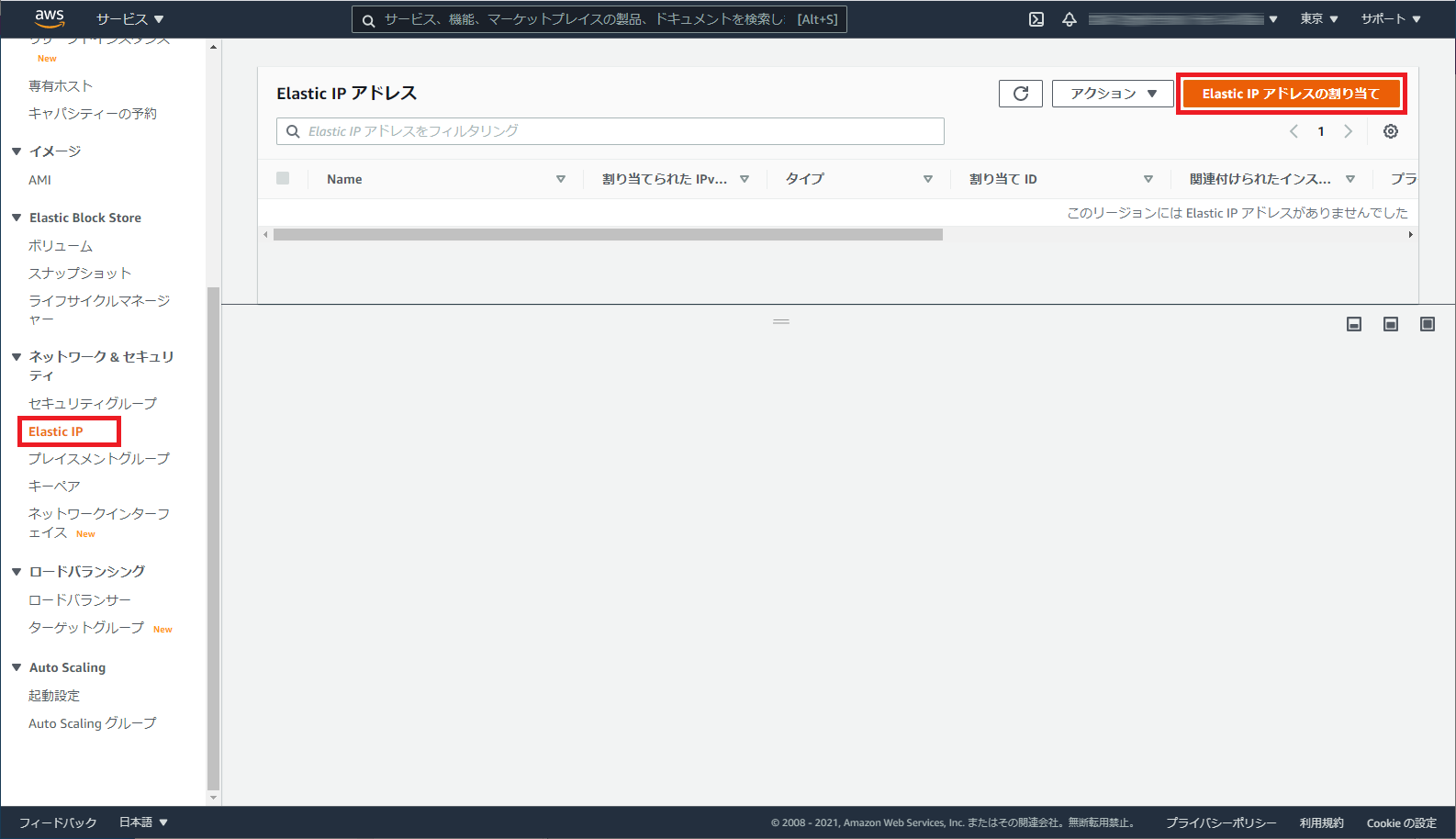Viewport: 1456px width, 839px height.
Task: Open the 東京 region selector
Action: point(1319,19)
